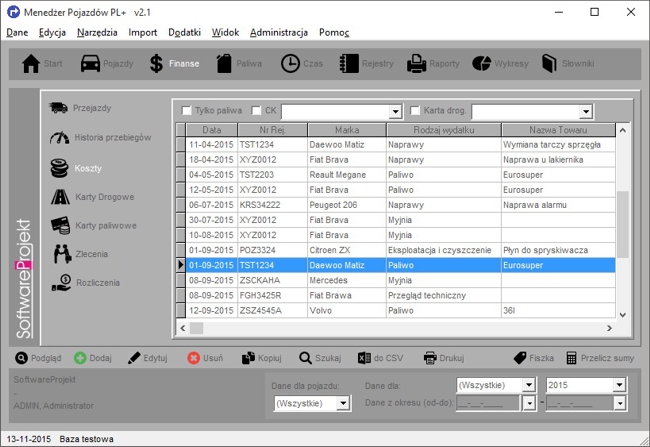The image size is (650, 447).
Task: Open the Pojazdy car icon
Action: [90, 64]
